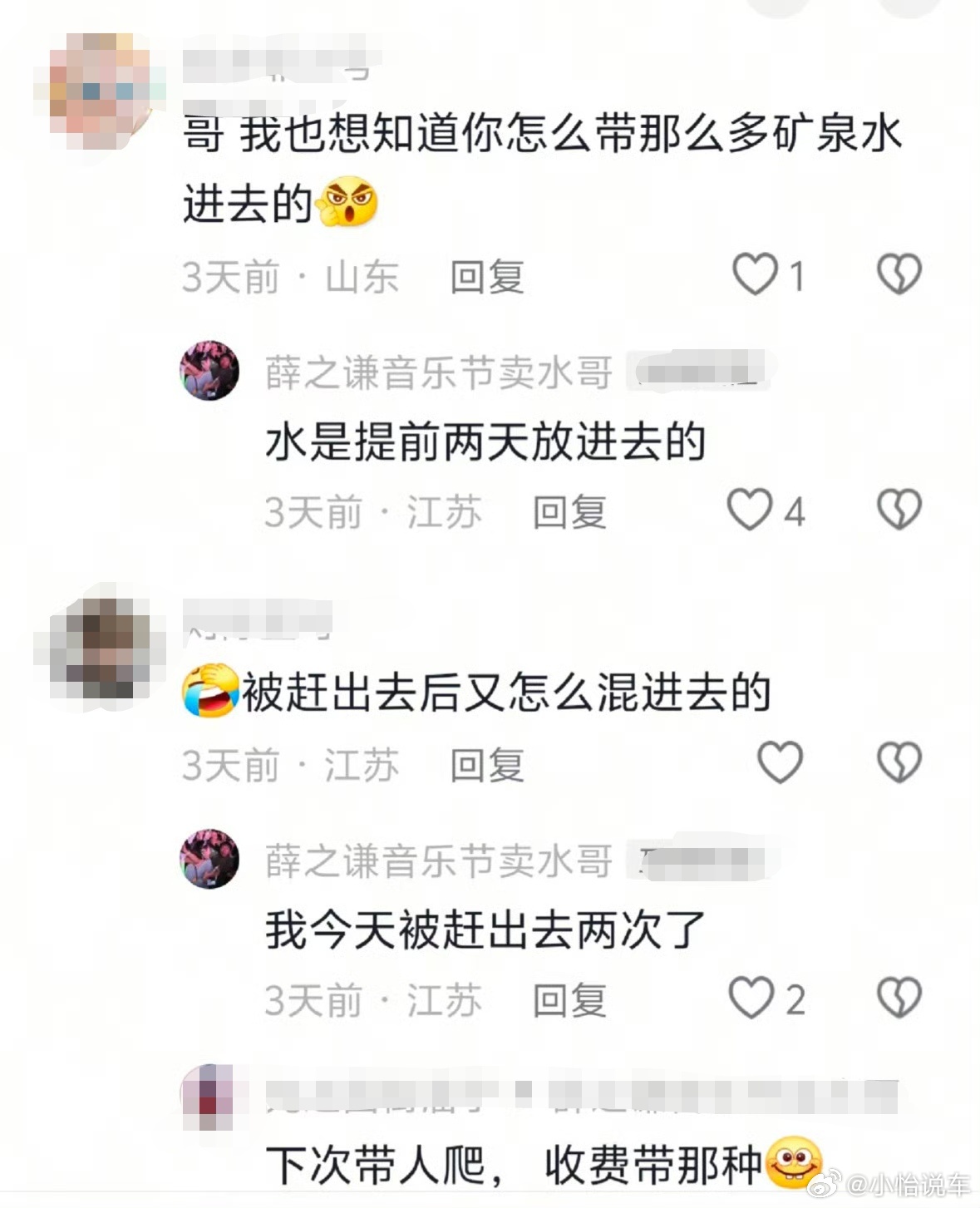Open first 薛之谦音乐节卖水哥 avatar
980x1208 pixels.
[209, 370]
